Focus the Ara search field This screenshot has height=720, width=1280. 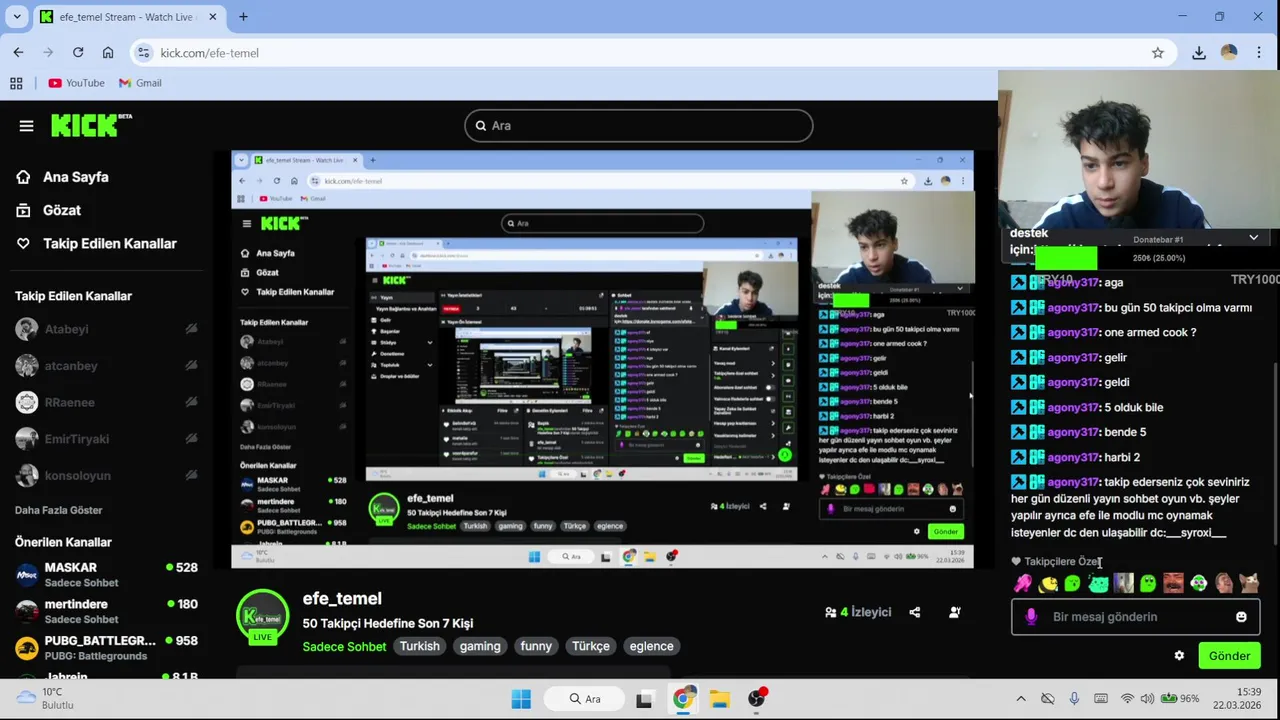click(x=638, y=125)
